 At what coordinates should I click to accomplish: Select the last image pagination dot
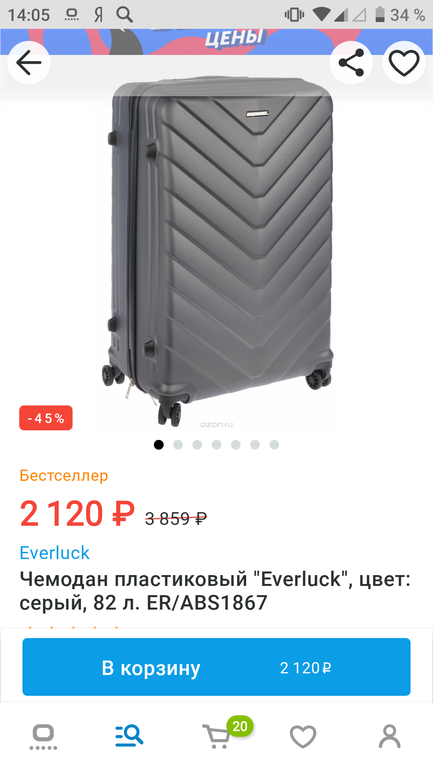coord(274,445)
